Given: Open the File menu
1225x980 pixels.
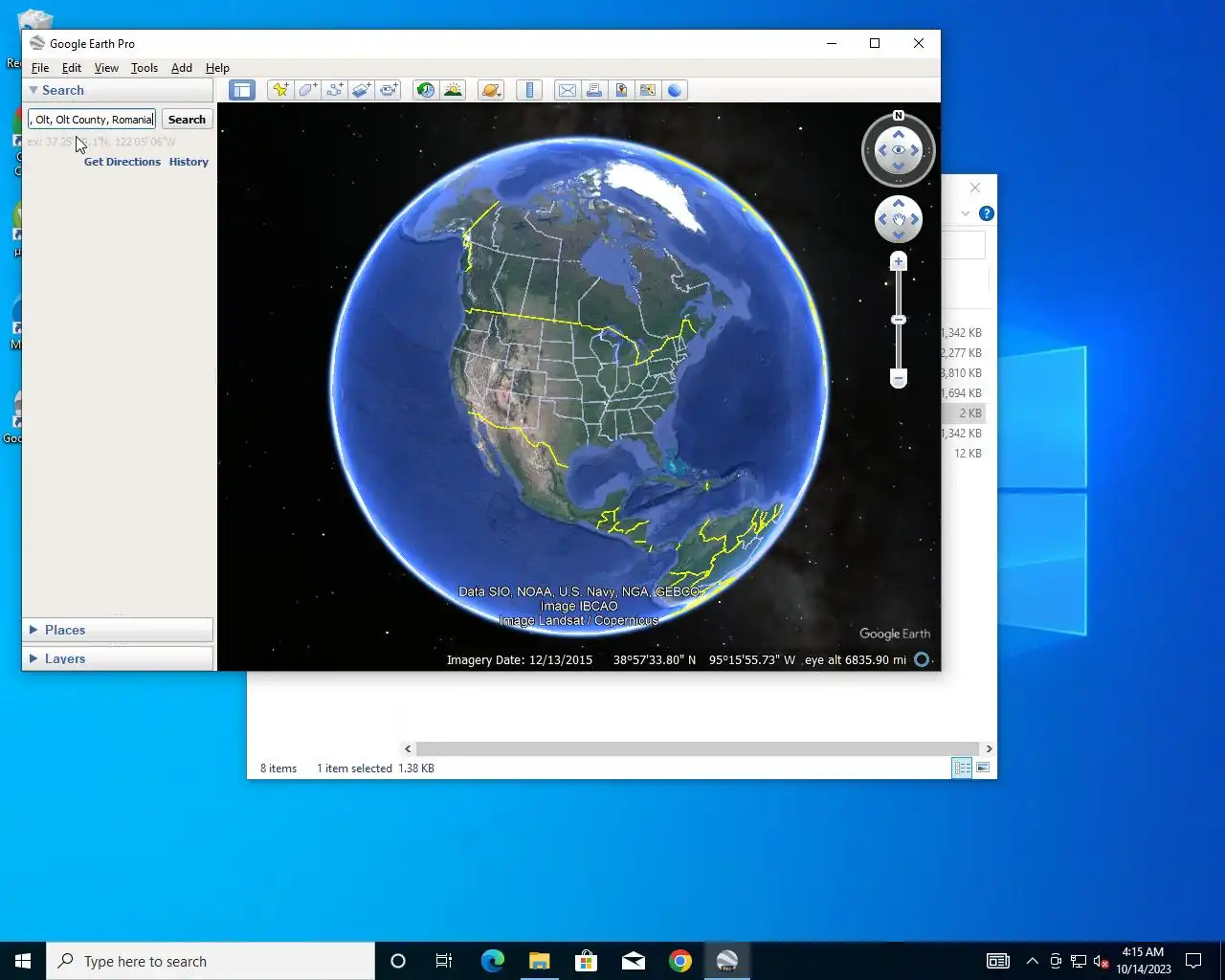Looking at the screenshot, I should pos(40,68).
